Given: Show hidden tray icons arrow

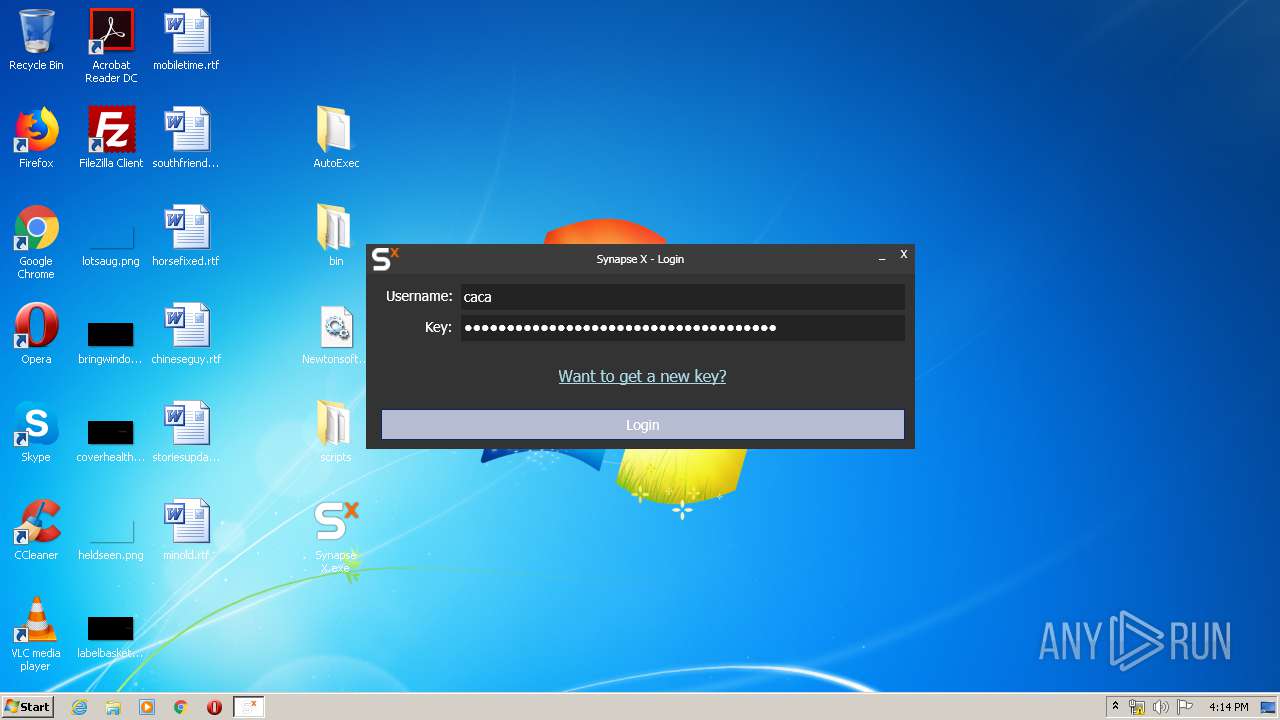Looking at the screenshot, I should pos(1115,707).
